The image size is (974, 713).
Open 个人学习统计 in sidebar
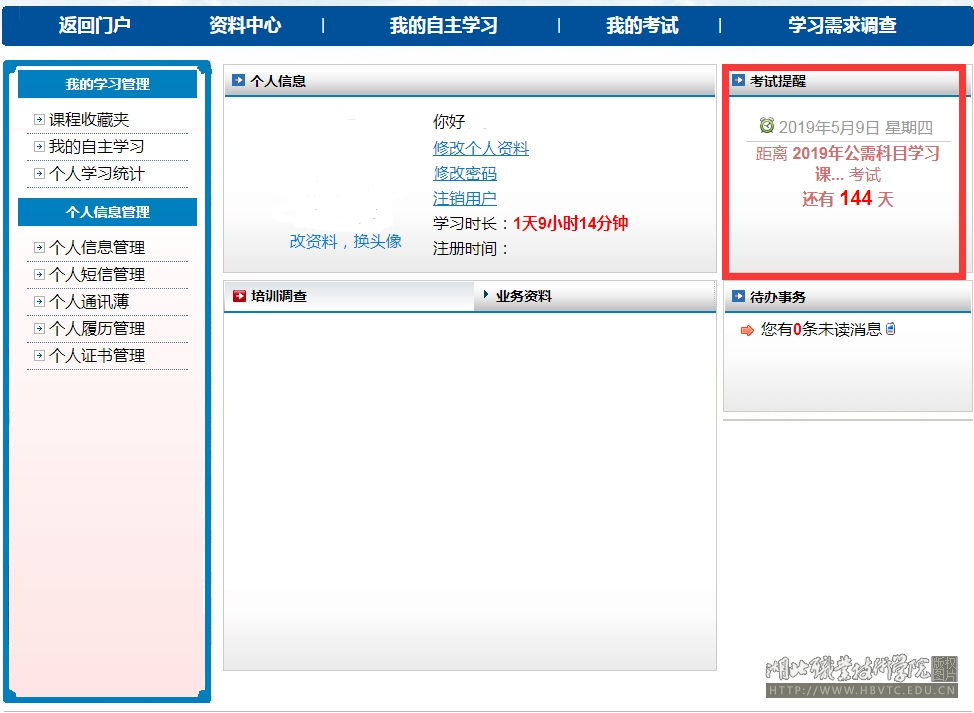[x=97, y=173]
